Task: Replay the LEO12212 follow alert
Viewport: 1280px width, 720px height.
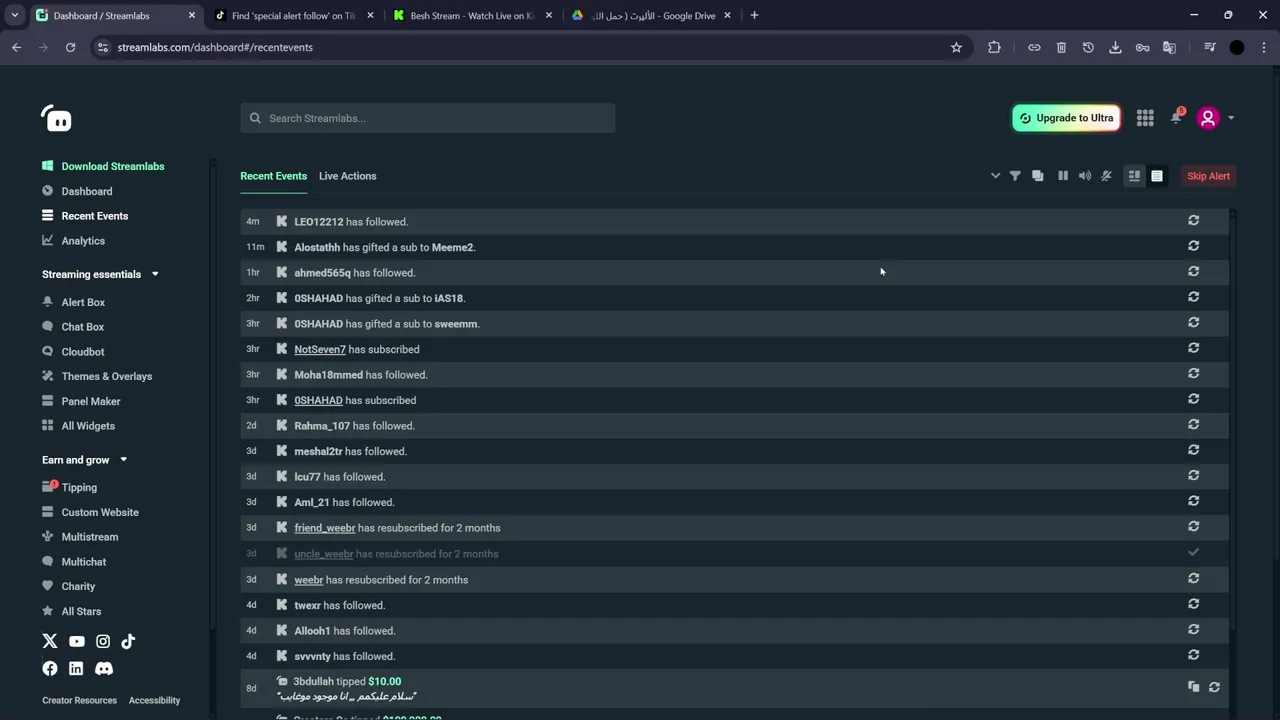Action: (1193, 220)
